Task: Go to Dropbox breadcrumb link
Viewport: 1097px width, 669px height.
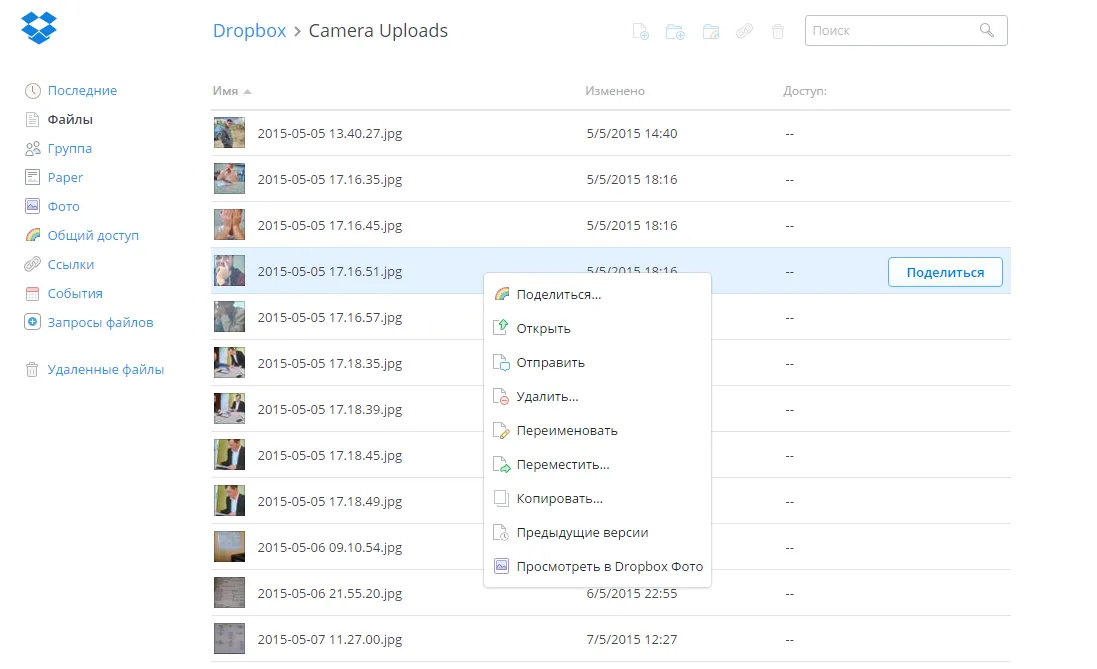Action: point(249,31)
